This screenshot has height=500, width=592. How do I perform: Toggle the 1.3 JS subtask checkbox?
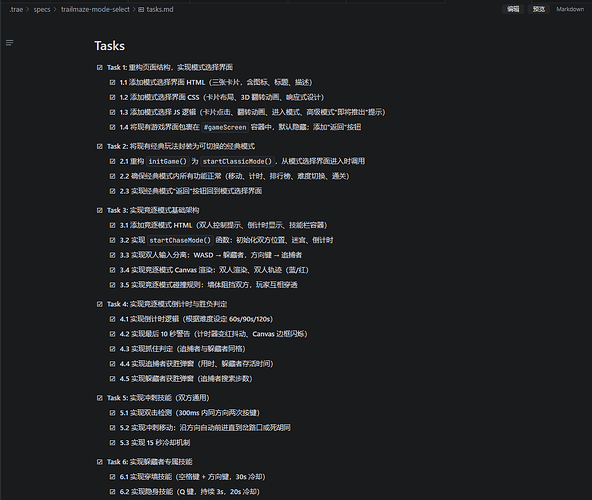tap(113, 112)
